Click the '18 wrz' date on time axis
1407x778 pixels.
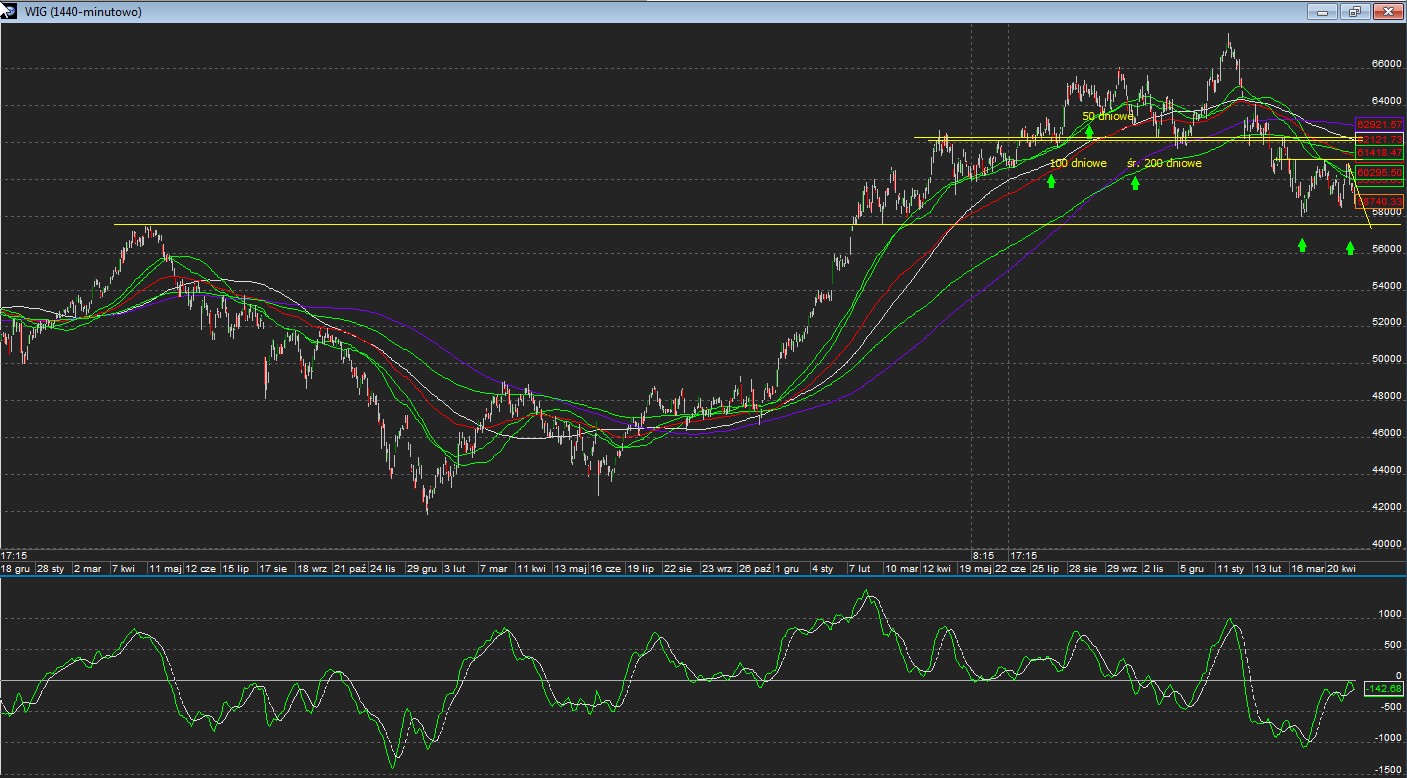click(x=311, y=569)
